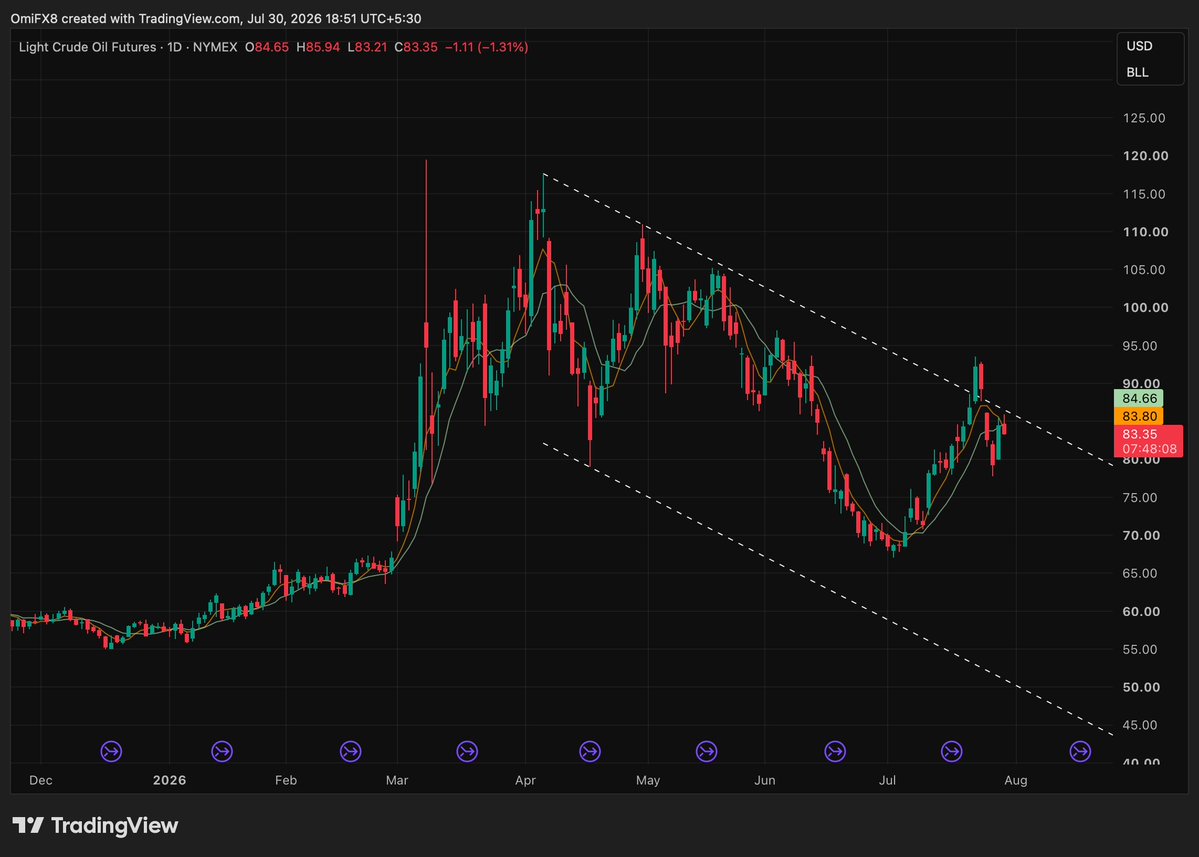Click the low value L83.21

(x=368, y=47)
